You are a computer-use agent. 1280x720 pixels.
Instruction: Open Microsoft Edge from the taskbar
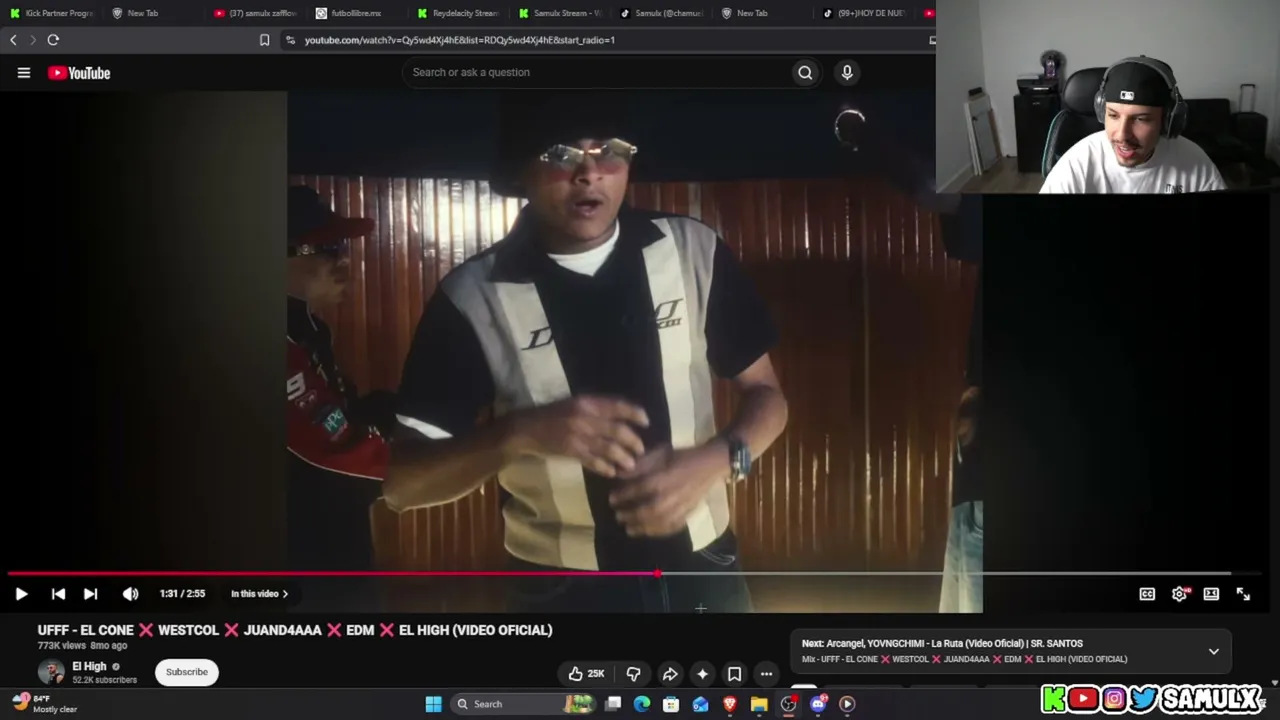click(x=642, y=704)
